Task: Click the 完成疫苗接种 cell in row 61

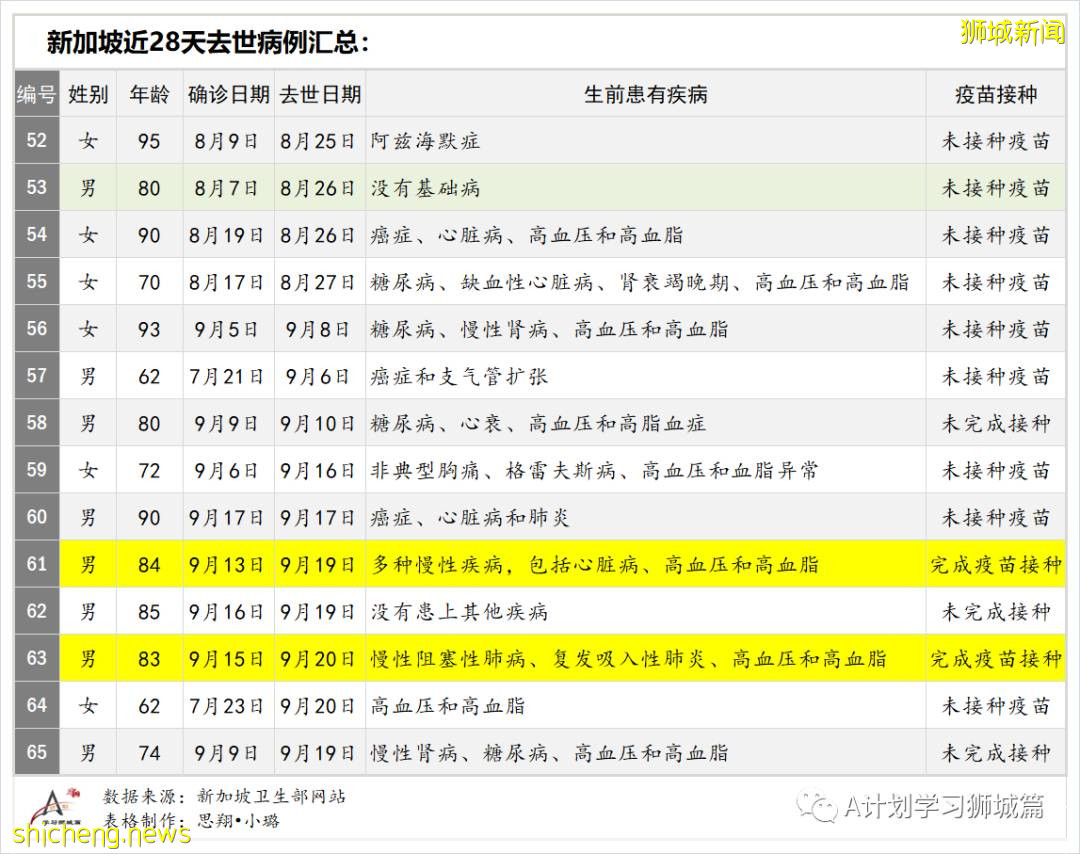Action: pos(996,564)
